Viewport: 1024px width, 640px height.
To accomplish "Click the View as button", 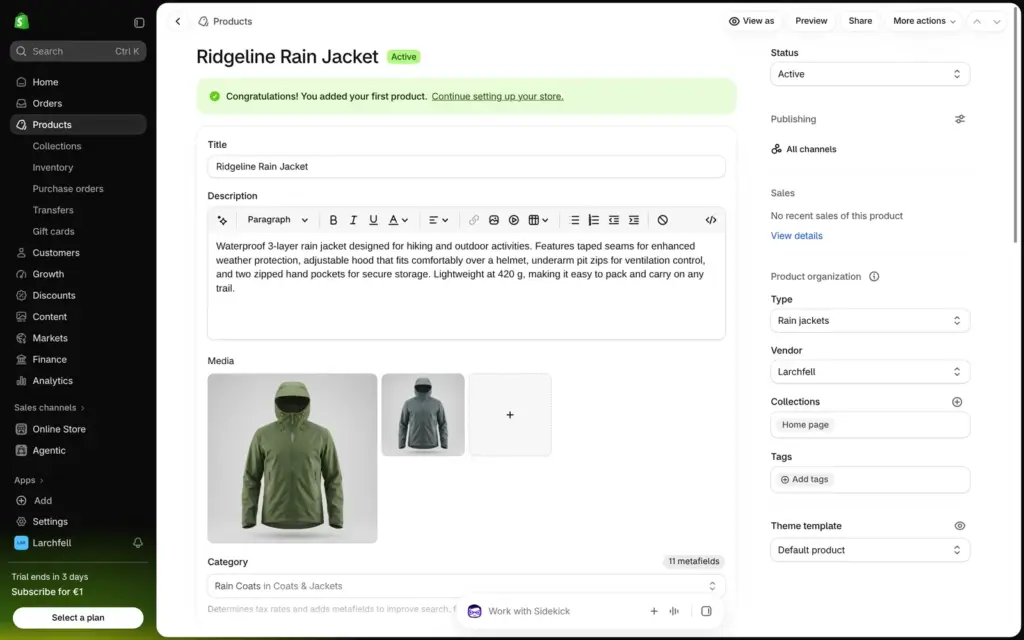I will (x=751, y=21).
